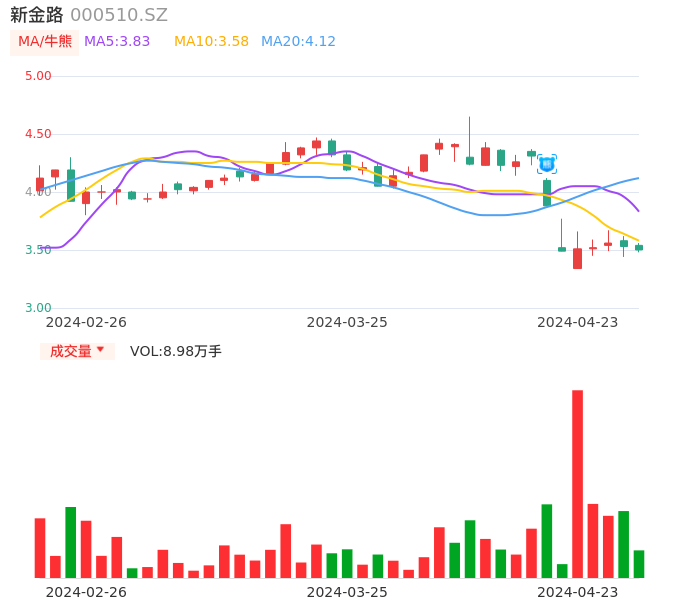This screenshot has width=686, height=606.
Task: Click the red arrow beside 成交量
Action: [x=100, y=350]
